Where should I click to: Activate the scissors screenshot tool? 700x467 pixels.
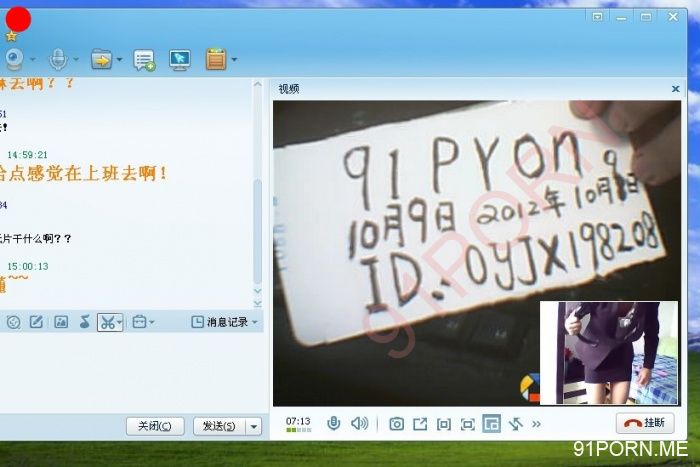click(x=107, y=322)
